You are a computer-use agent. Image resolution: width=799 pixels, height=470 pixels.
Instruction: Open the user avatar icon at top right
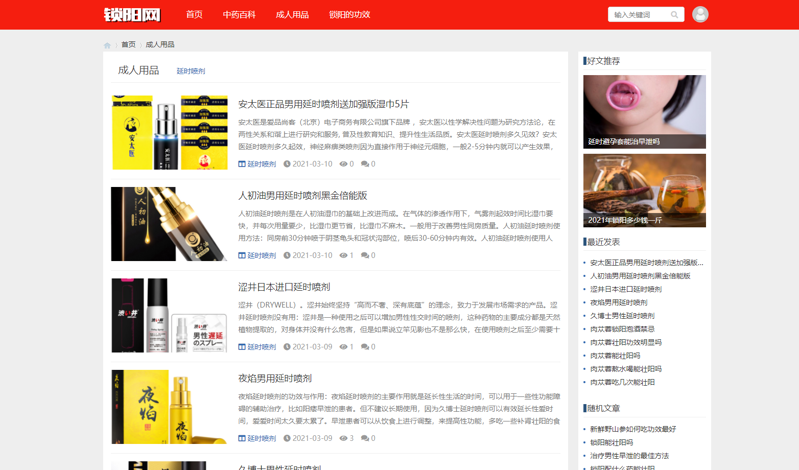click(x=700, y=14)
